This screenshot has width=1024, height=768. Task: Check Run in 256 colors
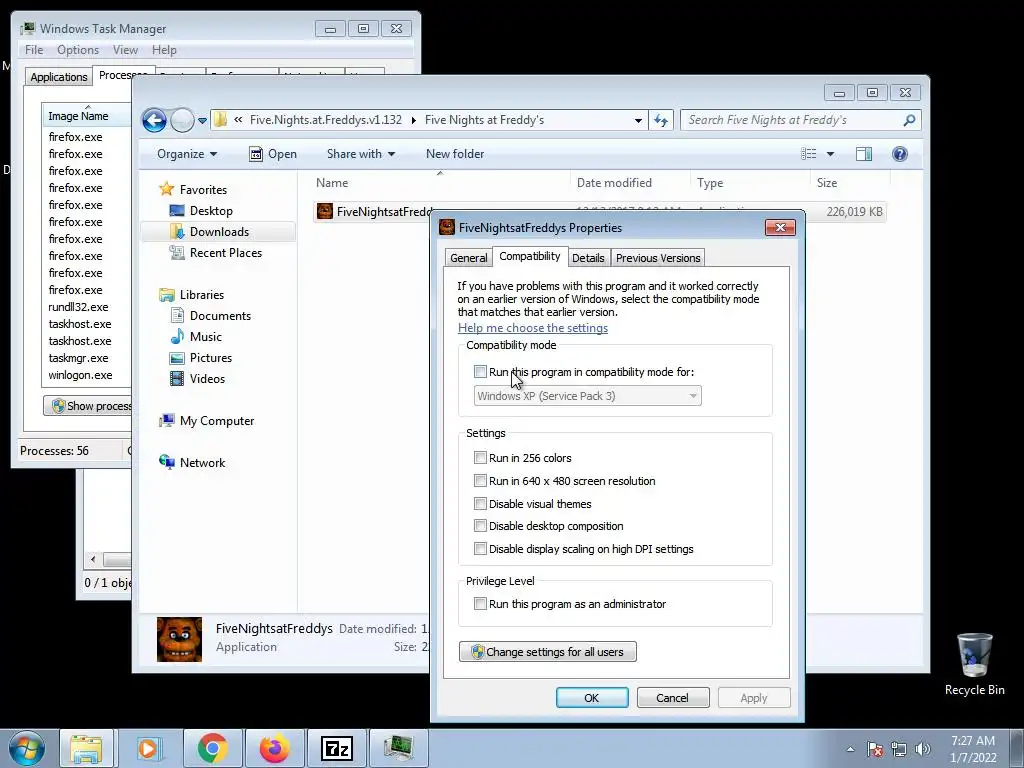480,458
